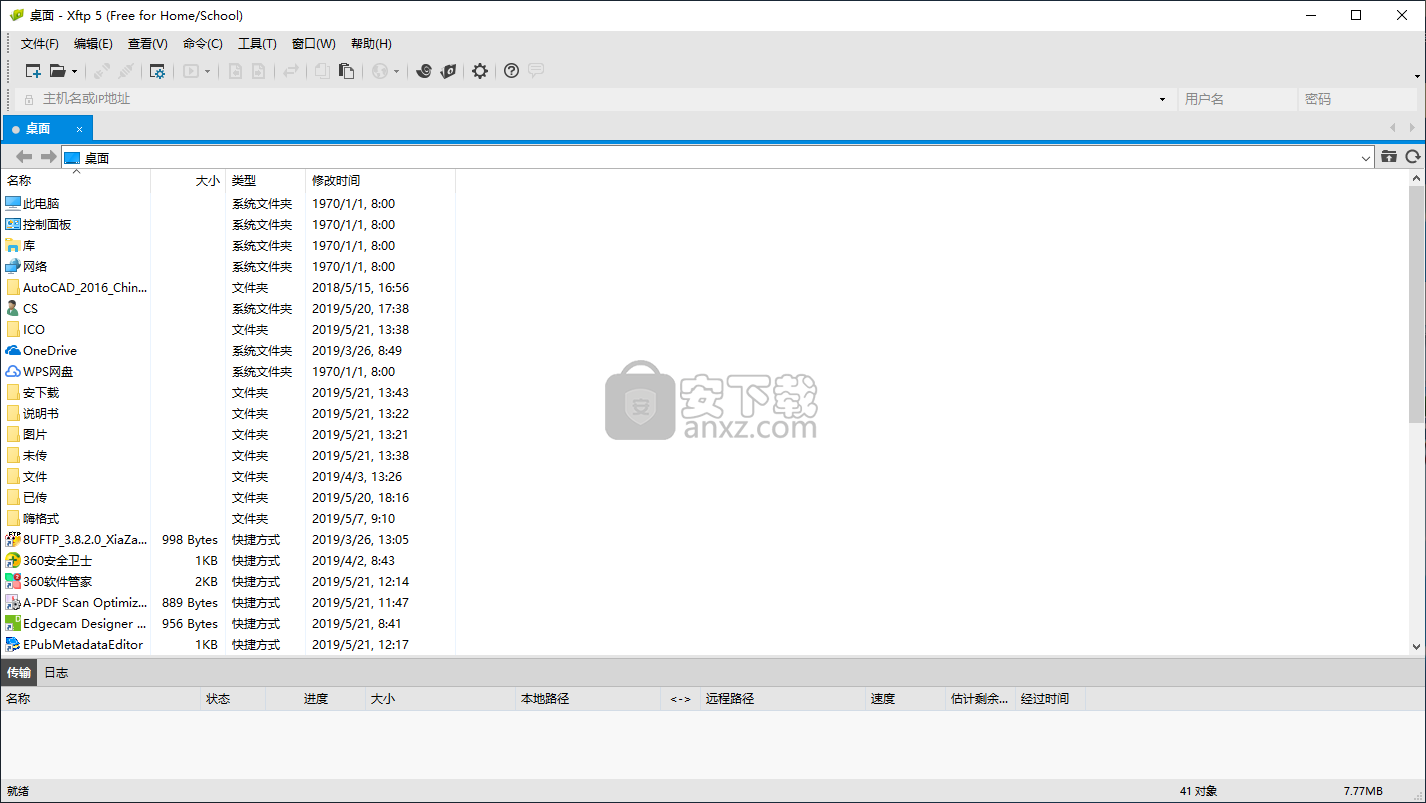1426x803 pixels.
Task: Open the 帮助(H) menu
Action: (x=371, y=44)
